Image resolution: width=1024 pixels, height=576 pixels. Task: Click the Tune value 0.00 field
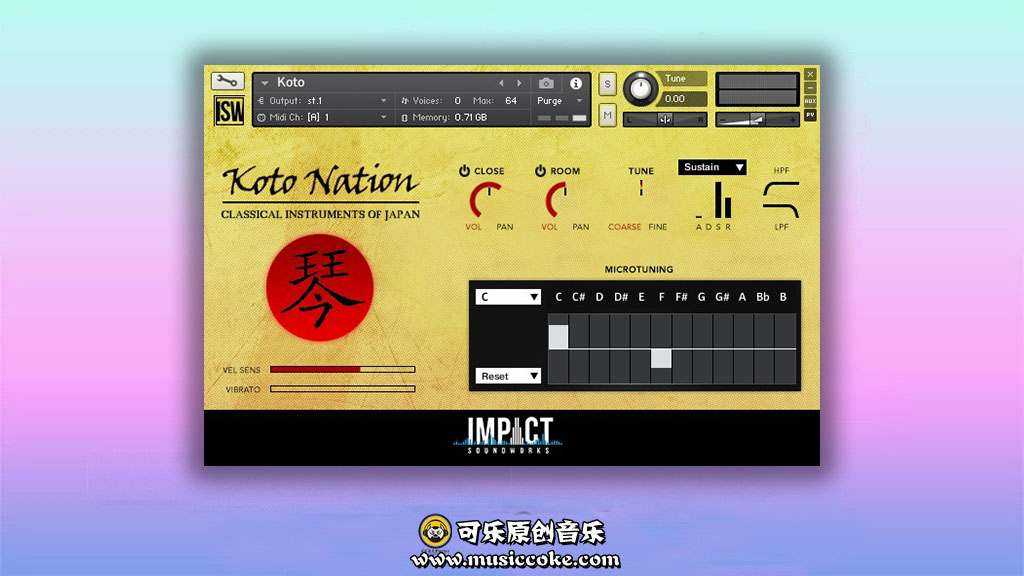[x=681, y=99]
